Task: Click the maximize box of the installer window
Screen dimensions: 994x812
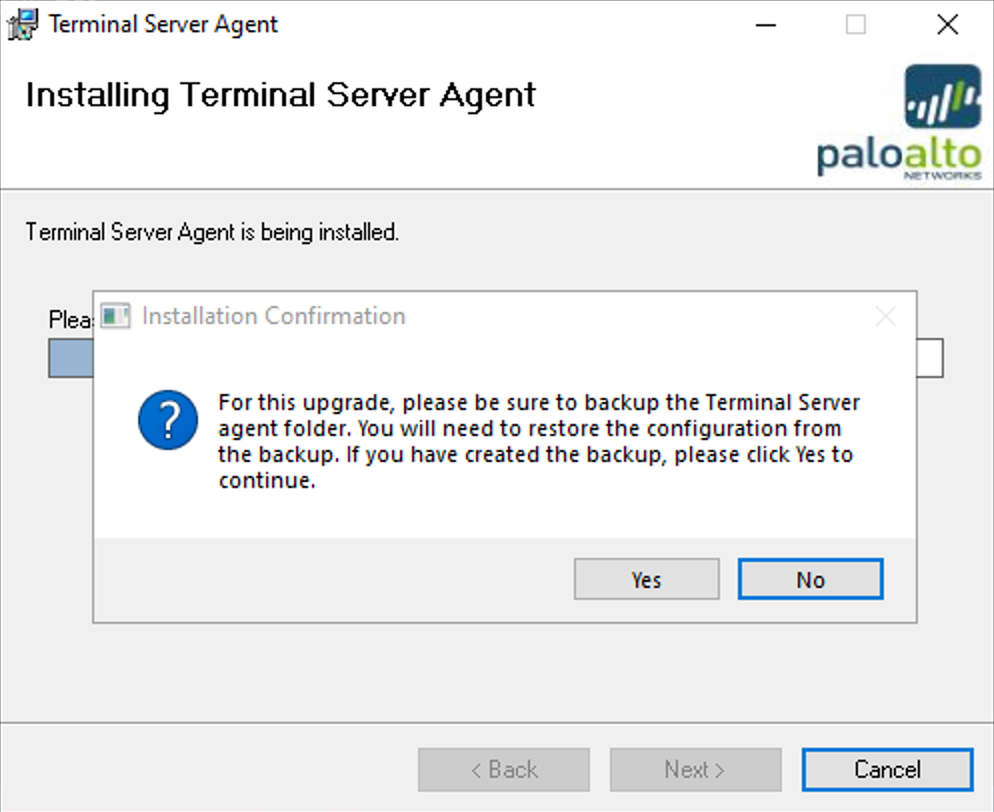Action: [x=856, y=25]
